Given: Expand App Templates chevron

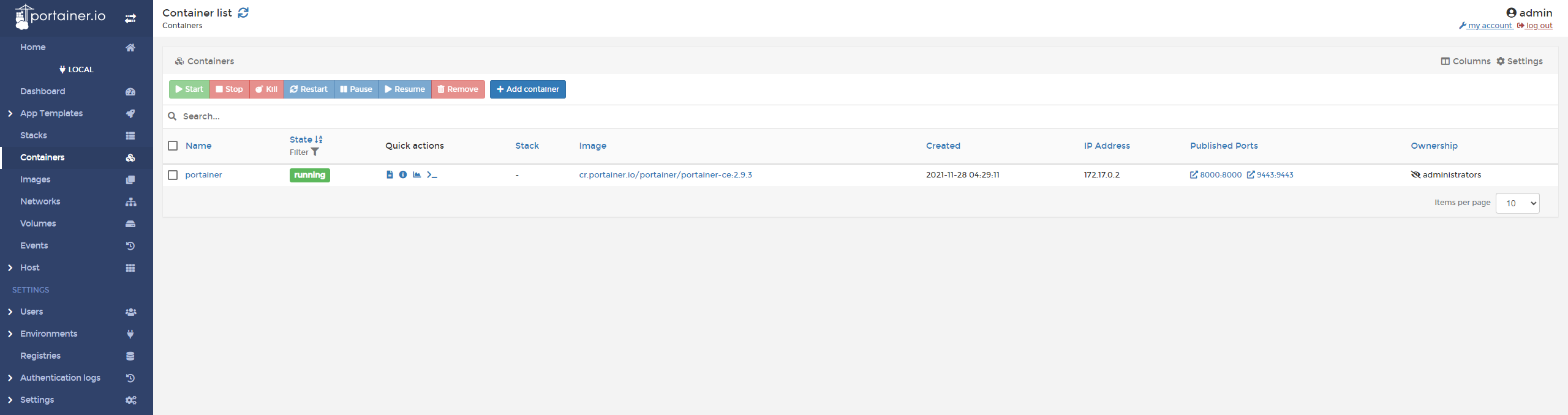Looking at the screenshot, I should [10, 114].
